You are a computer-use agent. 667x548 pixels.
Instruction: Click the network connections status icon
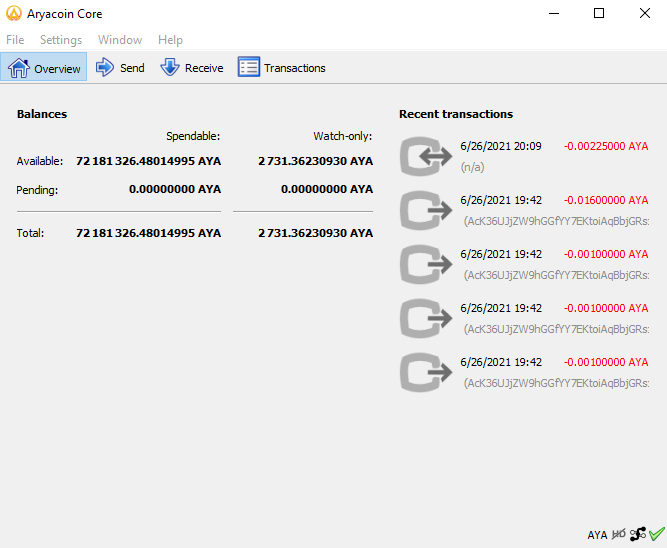click(638, 534)
